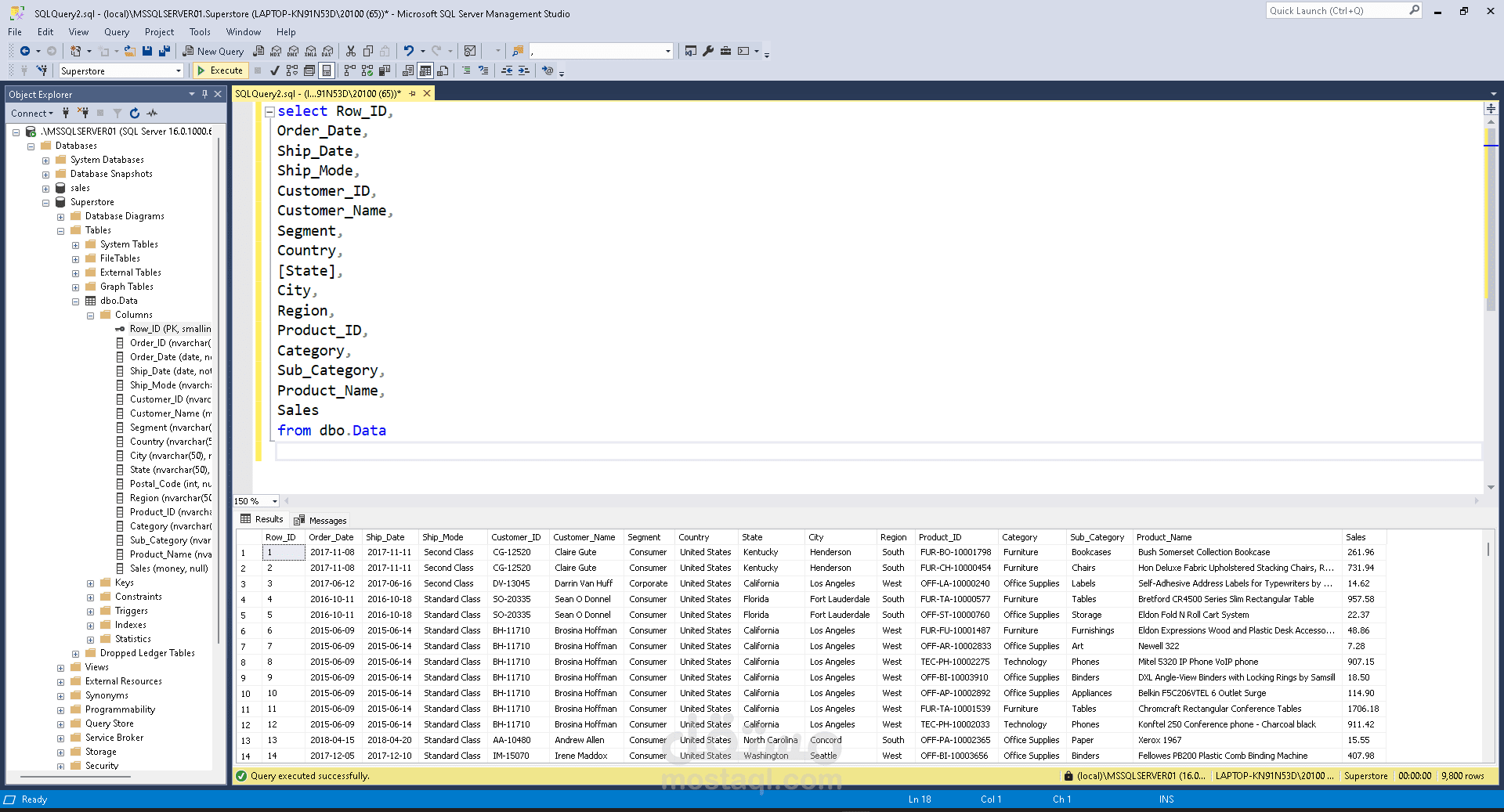Save the query with the single-disk Save icon
Viewport: 1504px width, 812px height.
147,51
